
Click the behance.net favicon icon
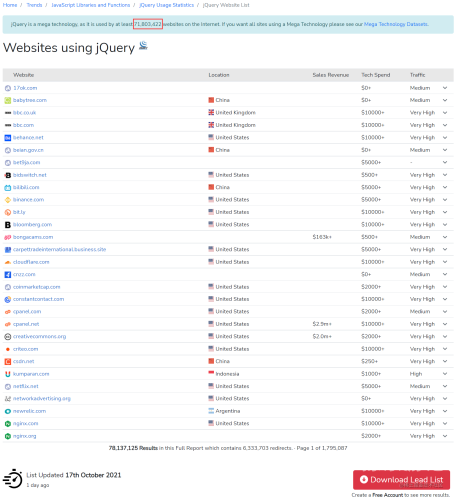(8, 138)
